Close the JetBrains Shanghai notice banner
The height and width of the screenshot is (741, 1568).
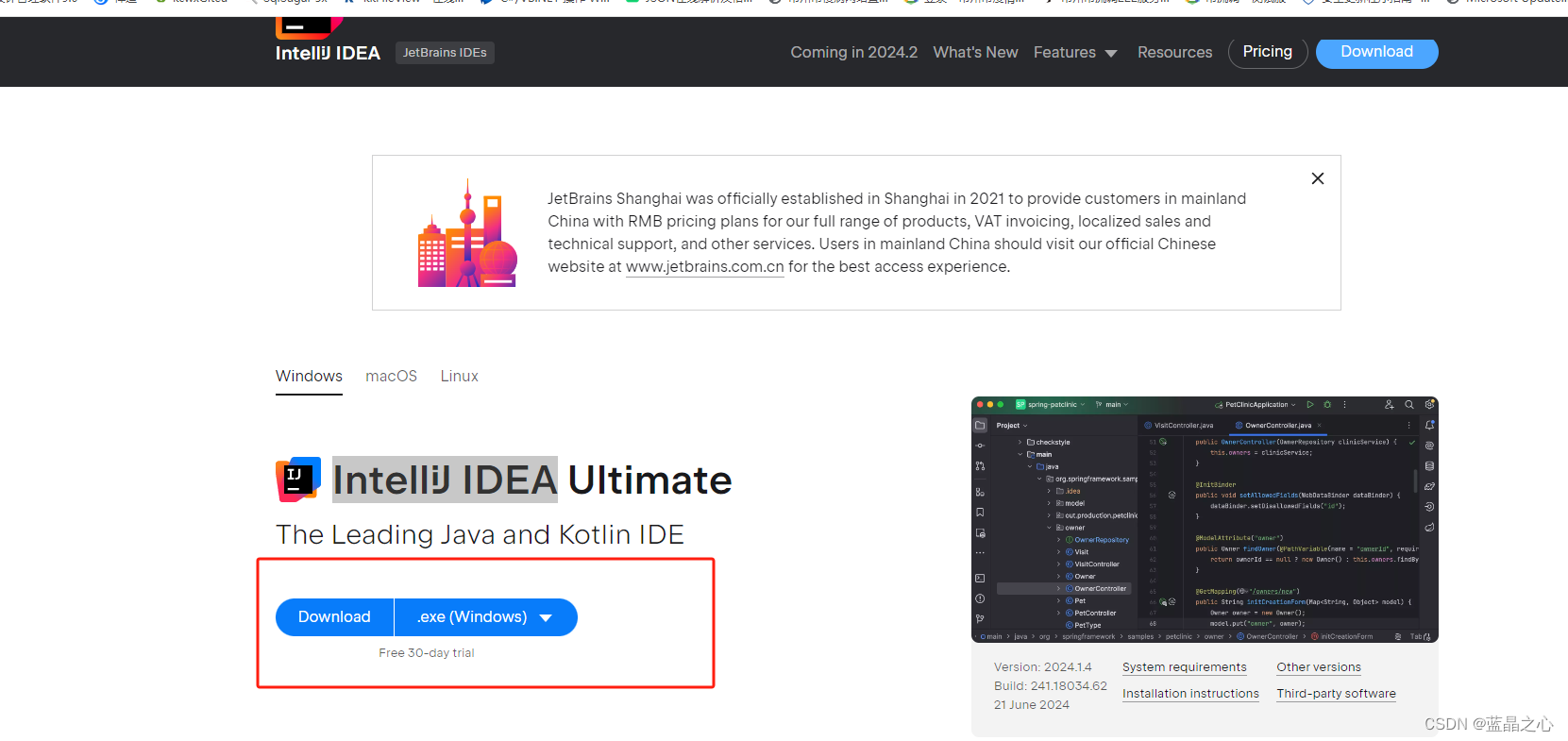coord(1318,178)
